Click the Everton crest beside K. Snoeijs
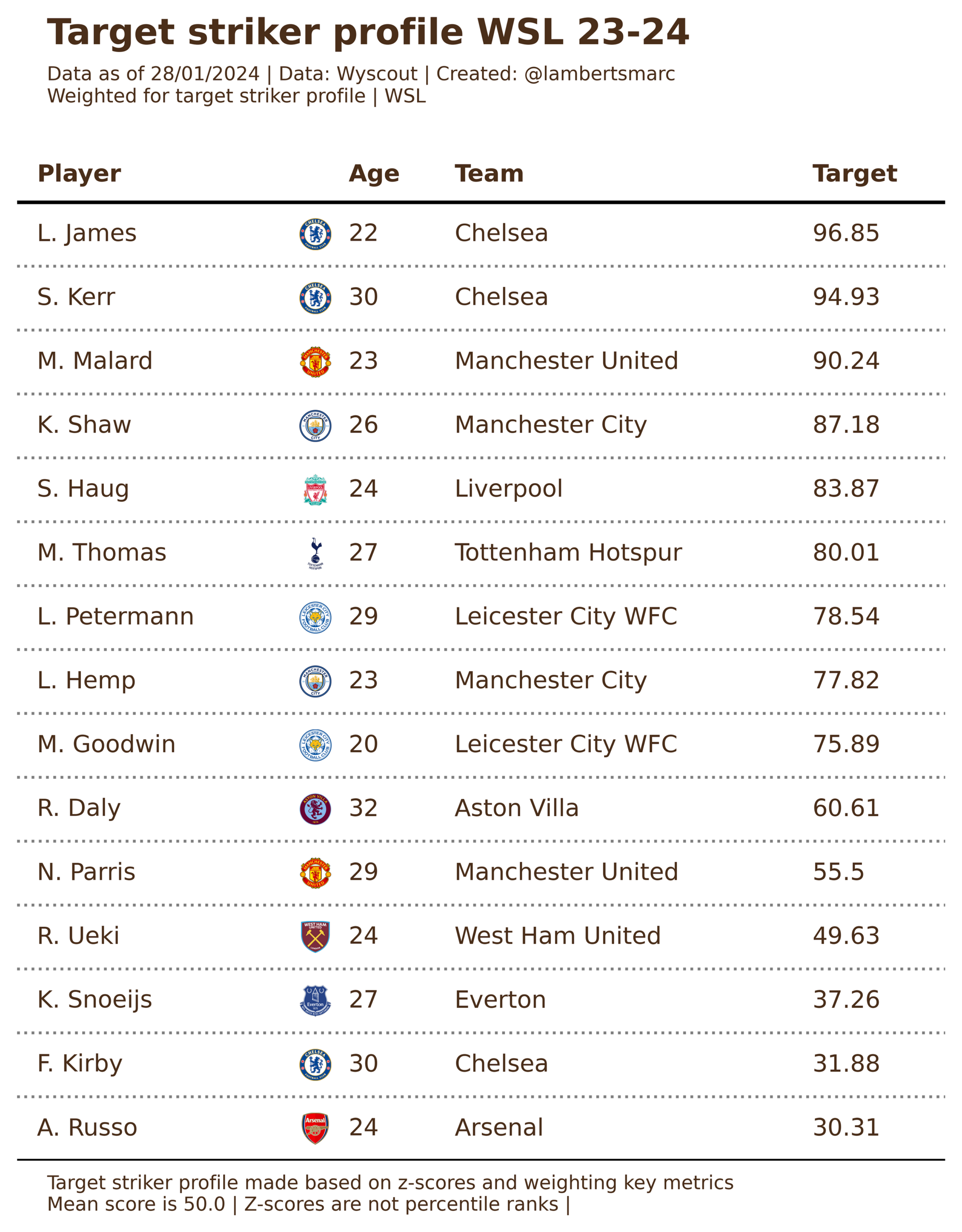The height and width of the screenshot is (1232, 962). [315, 1000]
